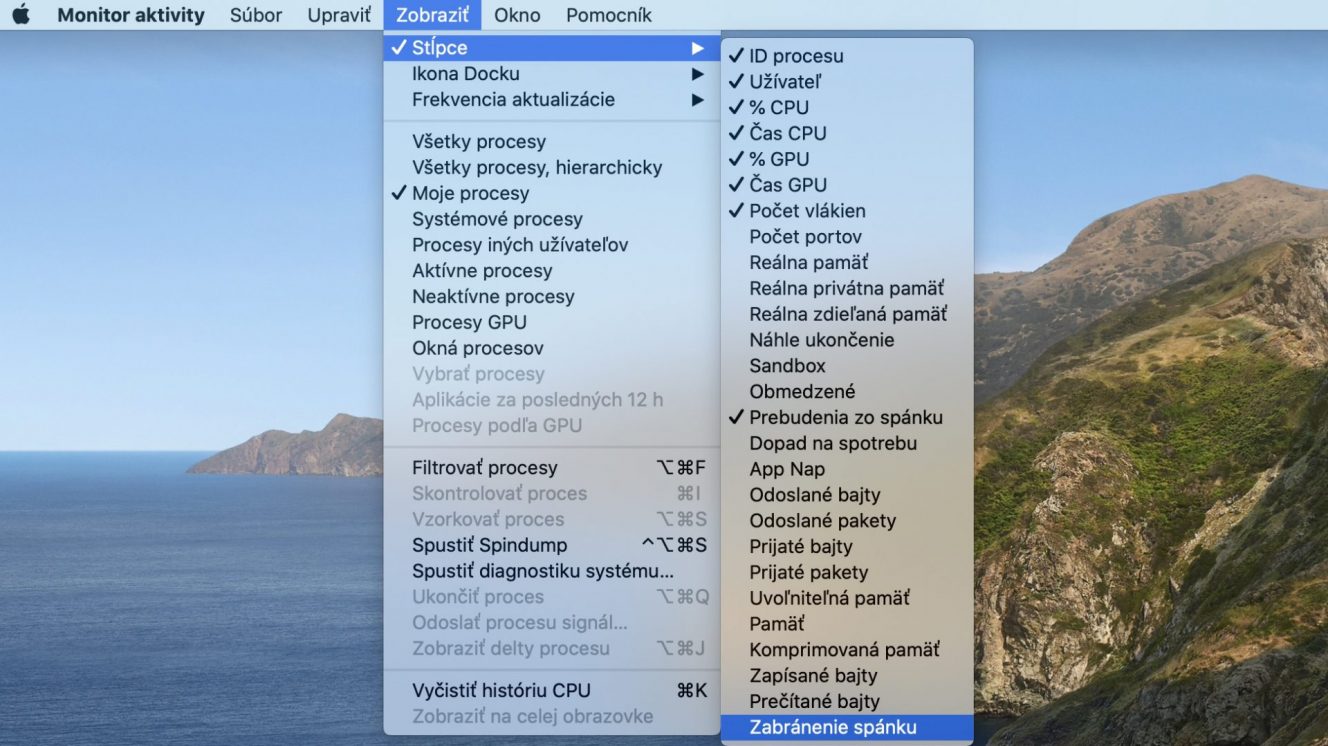
Task: Uncheck the Počet vlákien column
Action: 847,211
